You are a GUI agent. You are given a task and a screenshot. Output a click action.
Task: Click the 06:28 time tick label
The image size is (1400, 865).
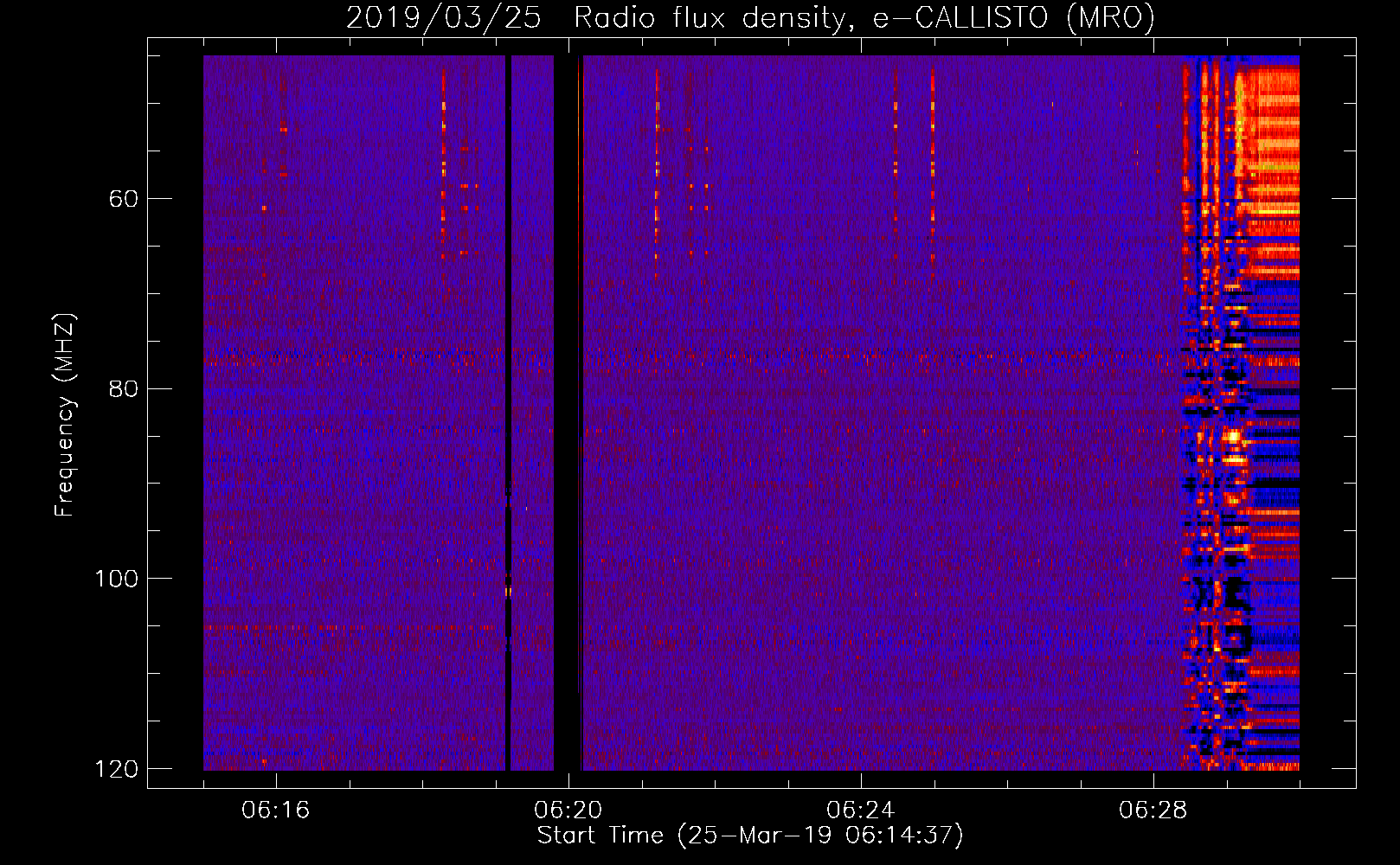pyautogui.click(x=1153, y=811)
